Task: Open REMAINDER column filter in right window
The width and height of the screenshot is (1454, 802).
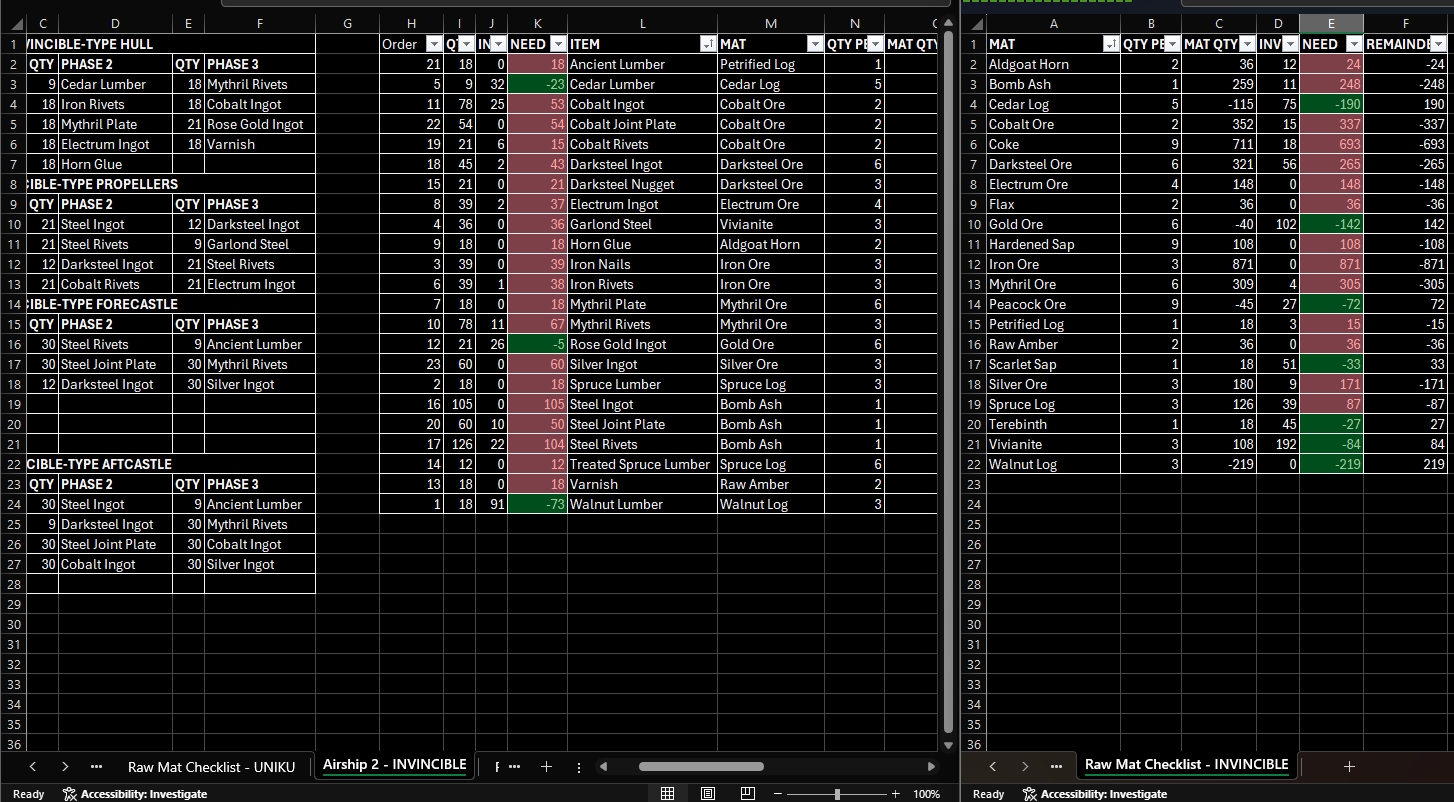Action: (x=1438, y=44)
